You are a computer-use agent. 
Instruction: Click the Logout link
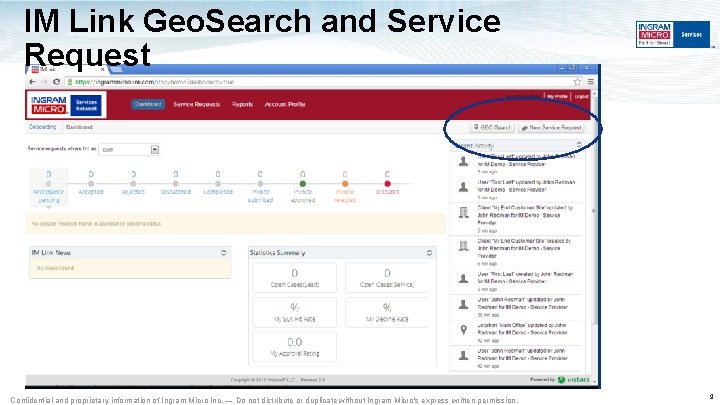(581, 96)
